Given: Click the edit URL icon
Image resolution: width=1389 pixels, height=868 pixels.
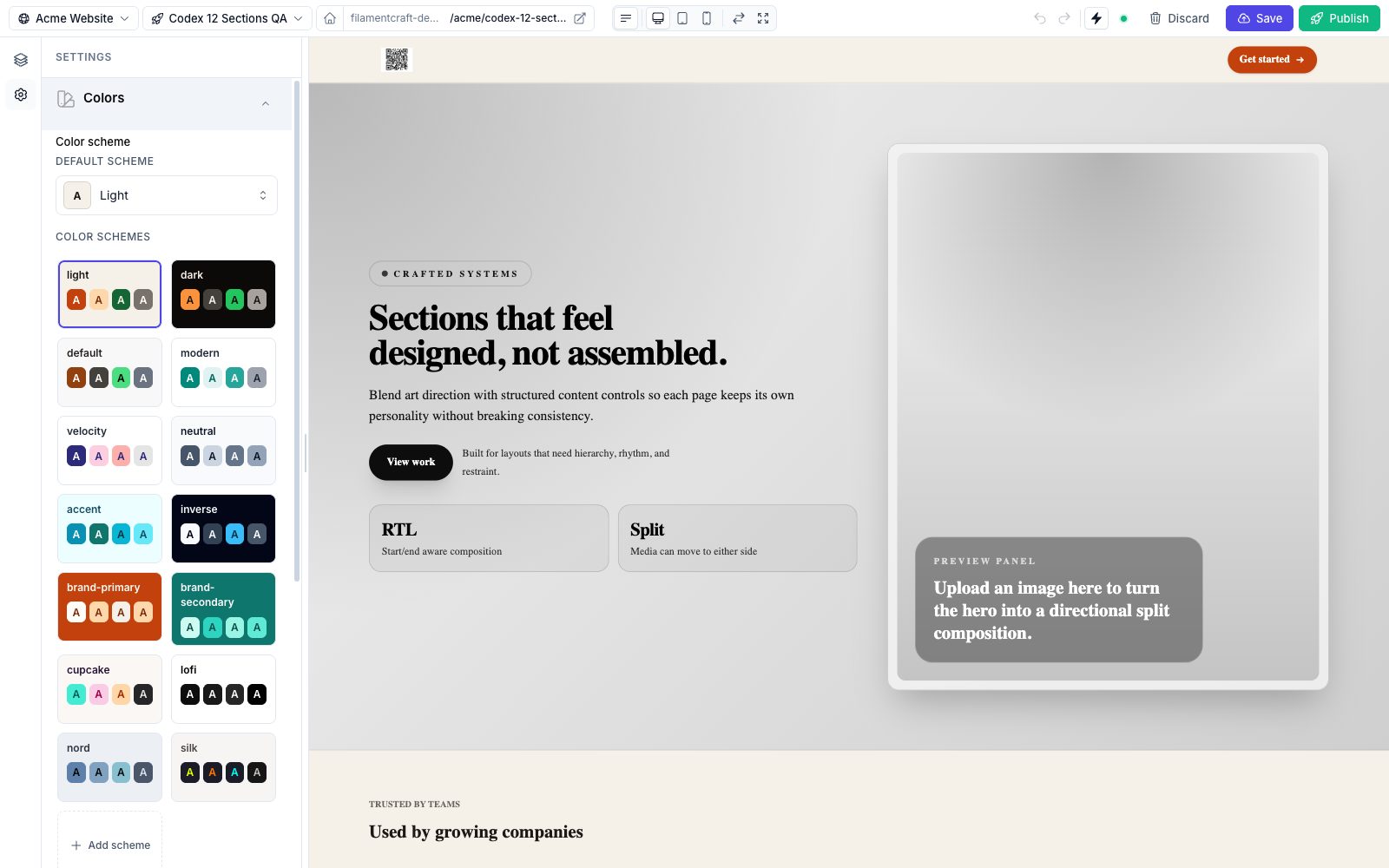Looking at the screenshot, I should click(x=580, y=18).
